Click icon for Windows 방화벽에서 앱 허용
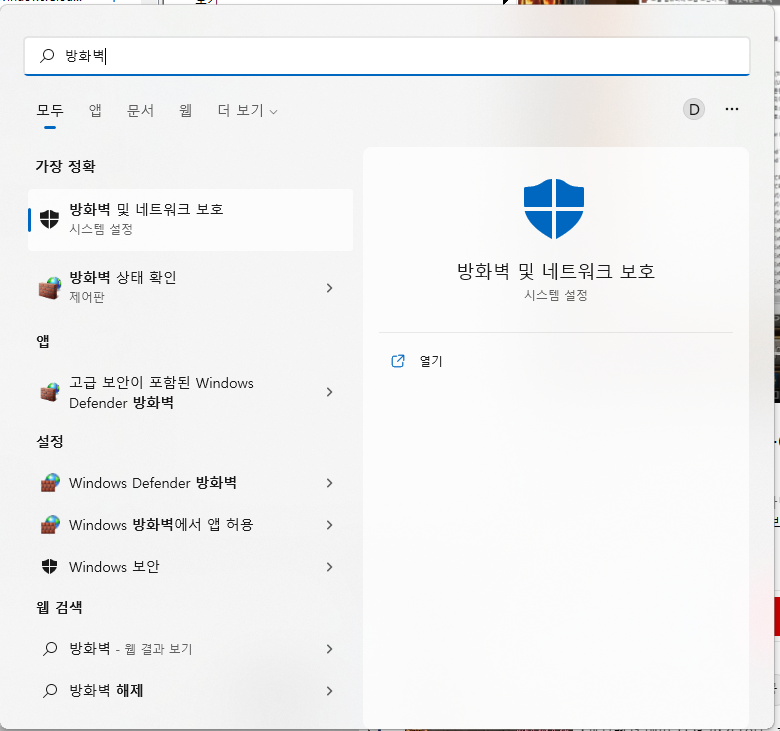Screen dimensions: 780x731 pos(50,524)
